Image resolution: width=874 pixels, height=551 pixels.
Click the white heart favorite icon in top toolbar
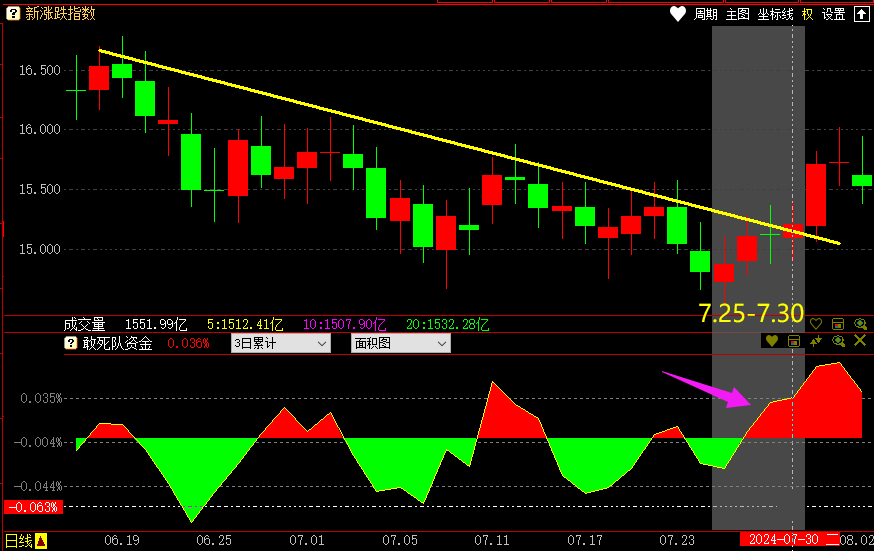pos(678,14)
